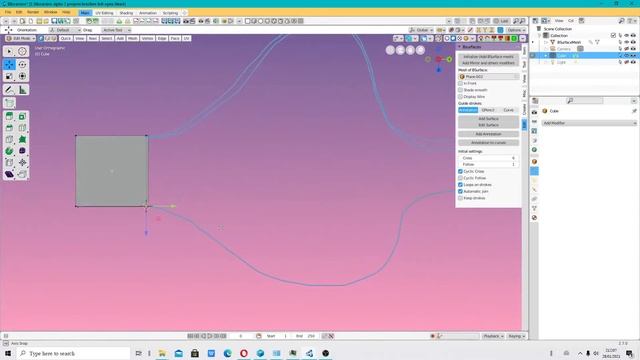This screenshot has width=640, height=360.
Task: Select the Loop Cut tool
Action: [22, 128]
